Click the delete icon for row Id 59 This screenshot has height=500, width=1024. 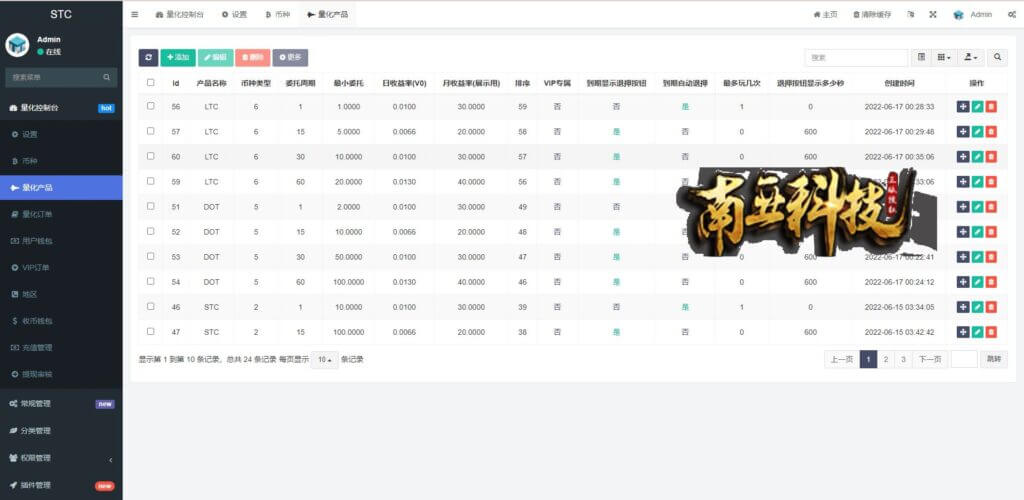[x=991, y=181]
